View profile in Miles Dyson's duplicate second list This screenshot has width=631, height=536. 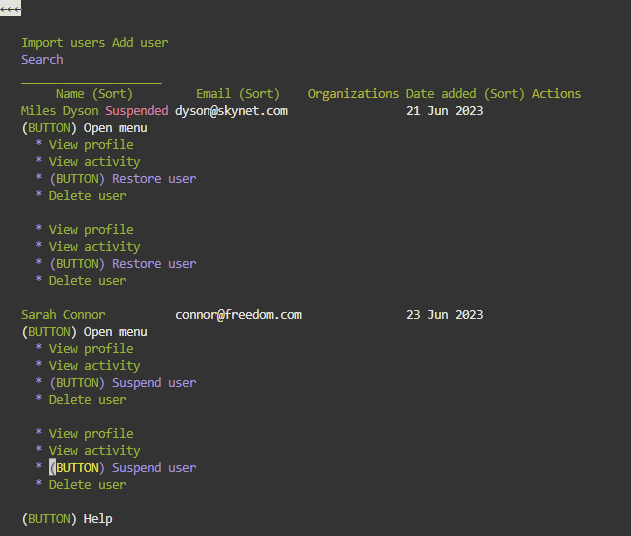click(x=91, y=230)
